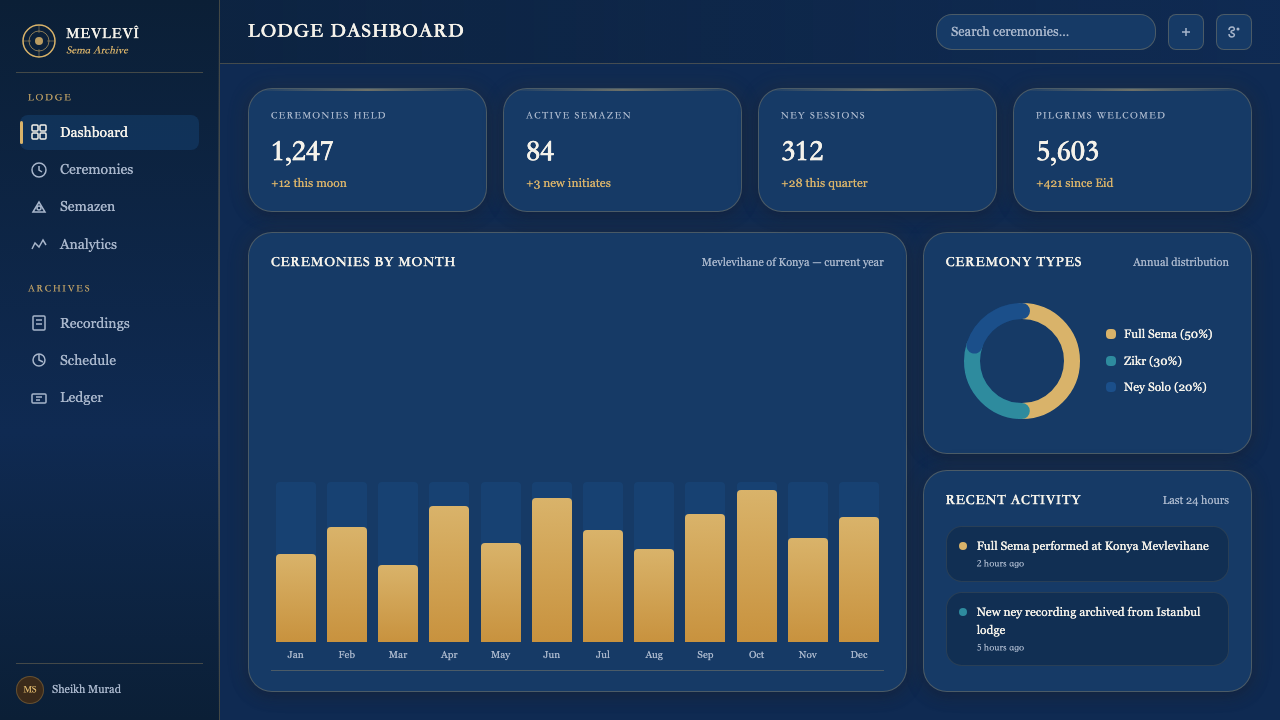The height and width of the screenshot is (720, 1280).
Task: Click the Oct bar in the chart
Action: pyautogui.click(x=757, y=566)
